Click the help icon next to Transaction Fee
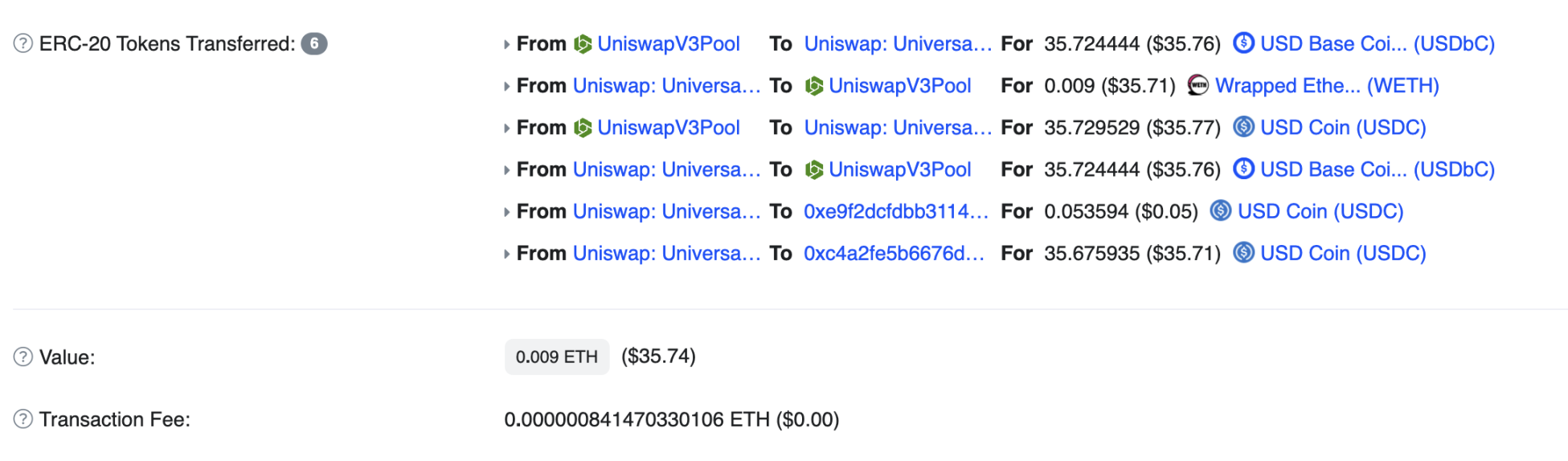This screenshot has width=1568, height=461. 23,419
